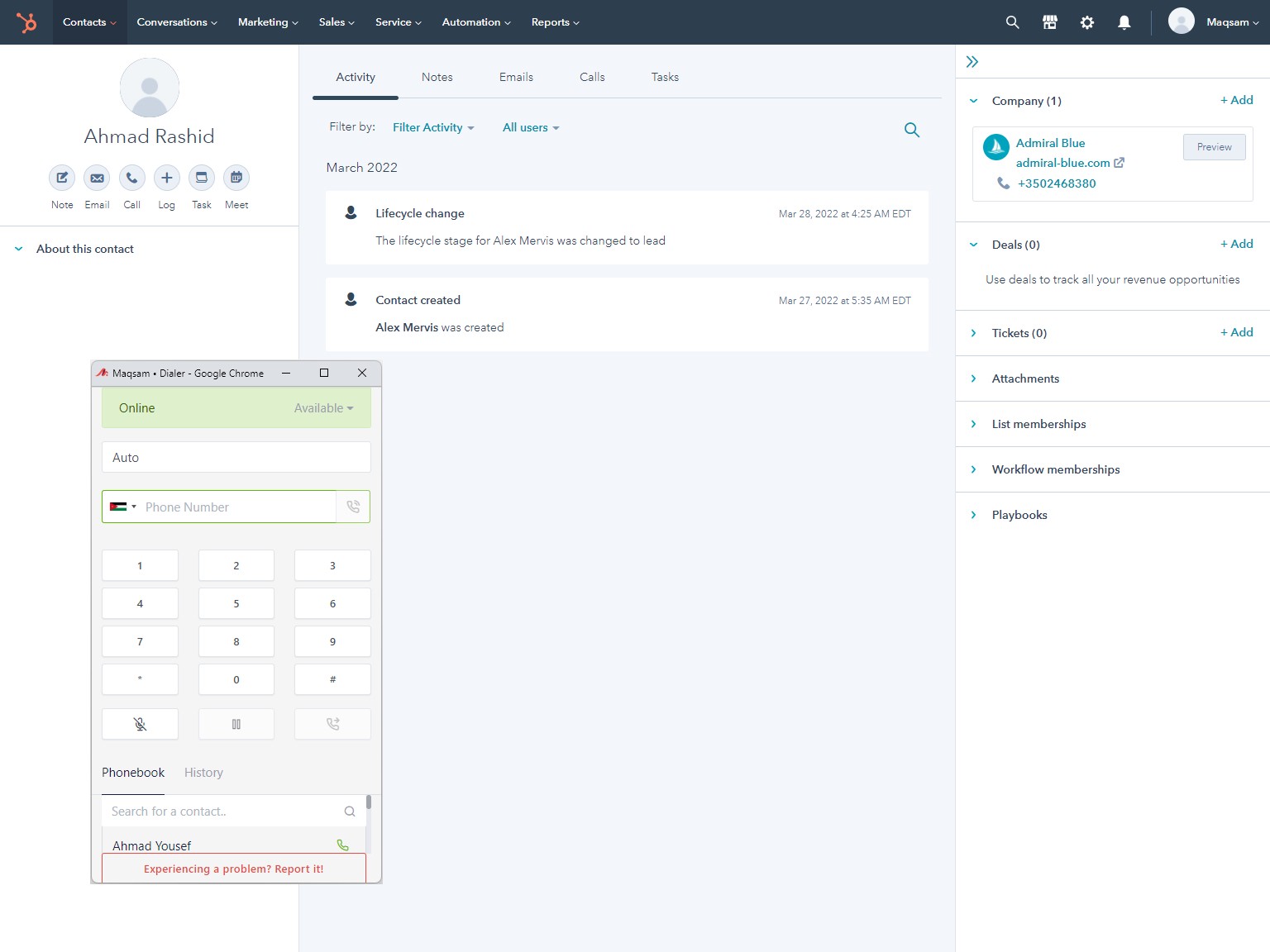Screen dimensions: 1270x952
Task: Click the Admiral Blue company logo
Action: (x=996, y=147)
